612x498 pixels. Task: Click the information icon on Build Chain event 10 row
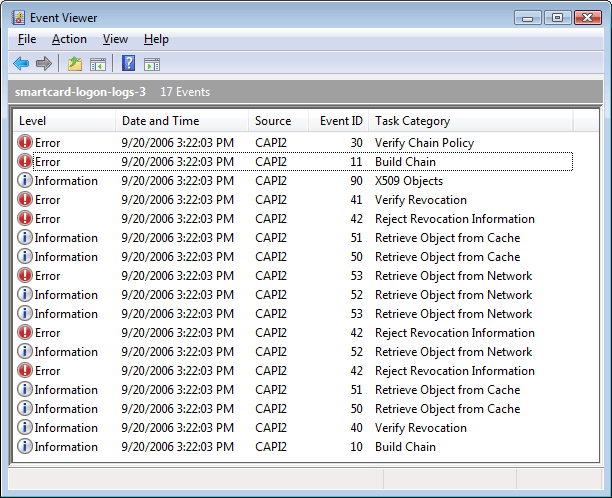pyautogui.click(x=25, y=446)
